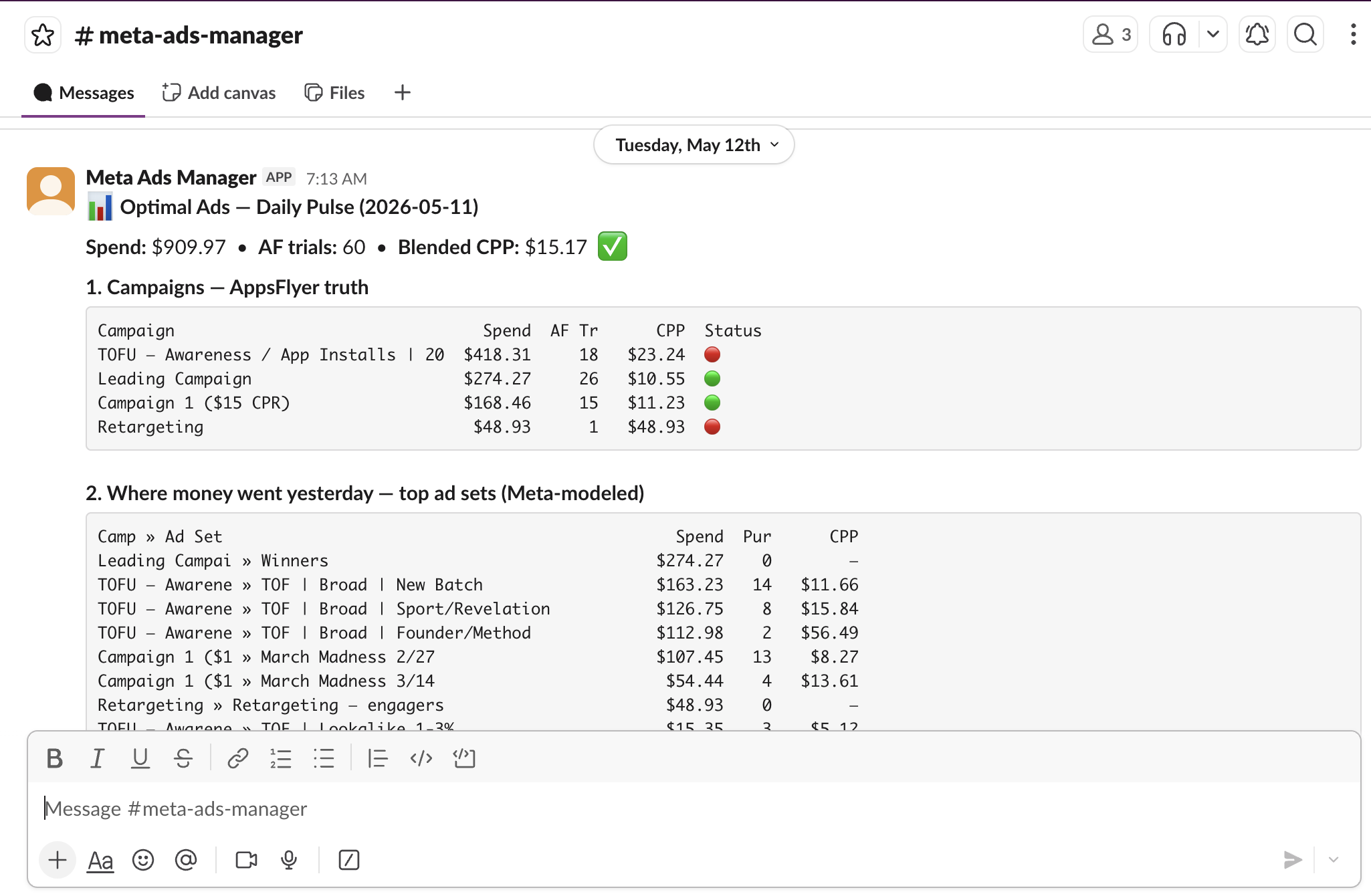Select the "March Madness 2/27" ad set row
Image resolution: width=1371 pixels, height=896 pixels.
click(x=348, y=657)
